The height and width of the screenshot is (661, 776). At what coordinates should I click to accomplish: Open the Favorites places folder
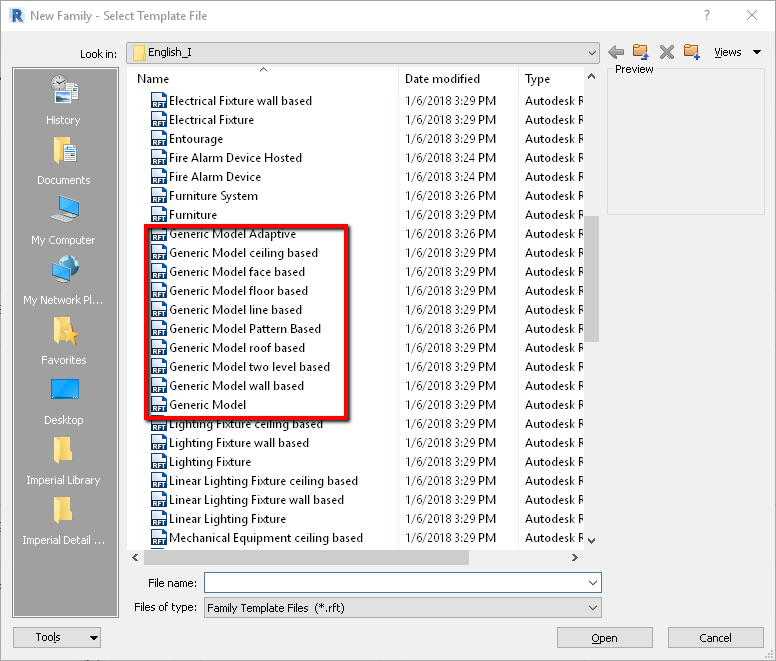[x=65, y=340]
